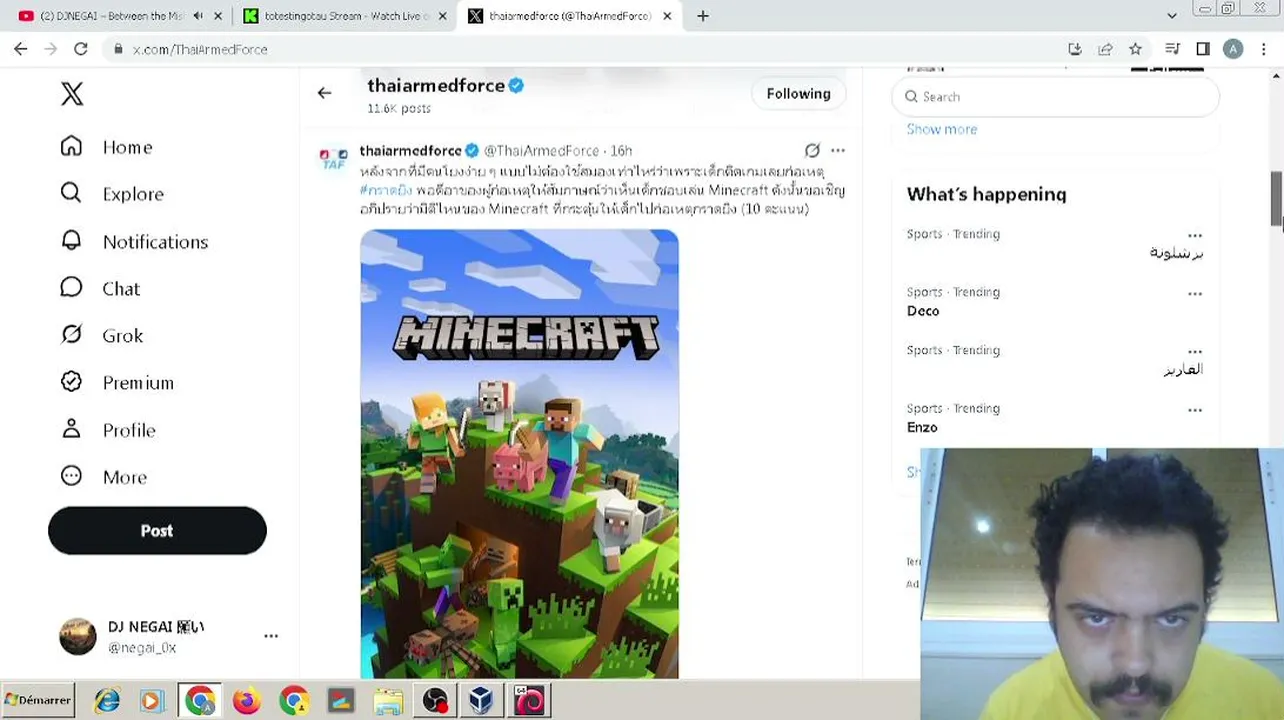Click the @ThaiArmedForce handle in the tweet
Screen dimensions: 1284x720
point(541,151)
